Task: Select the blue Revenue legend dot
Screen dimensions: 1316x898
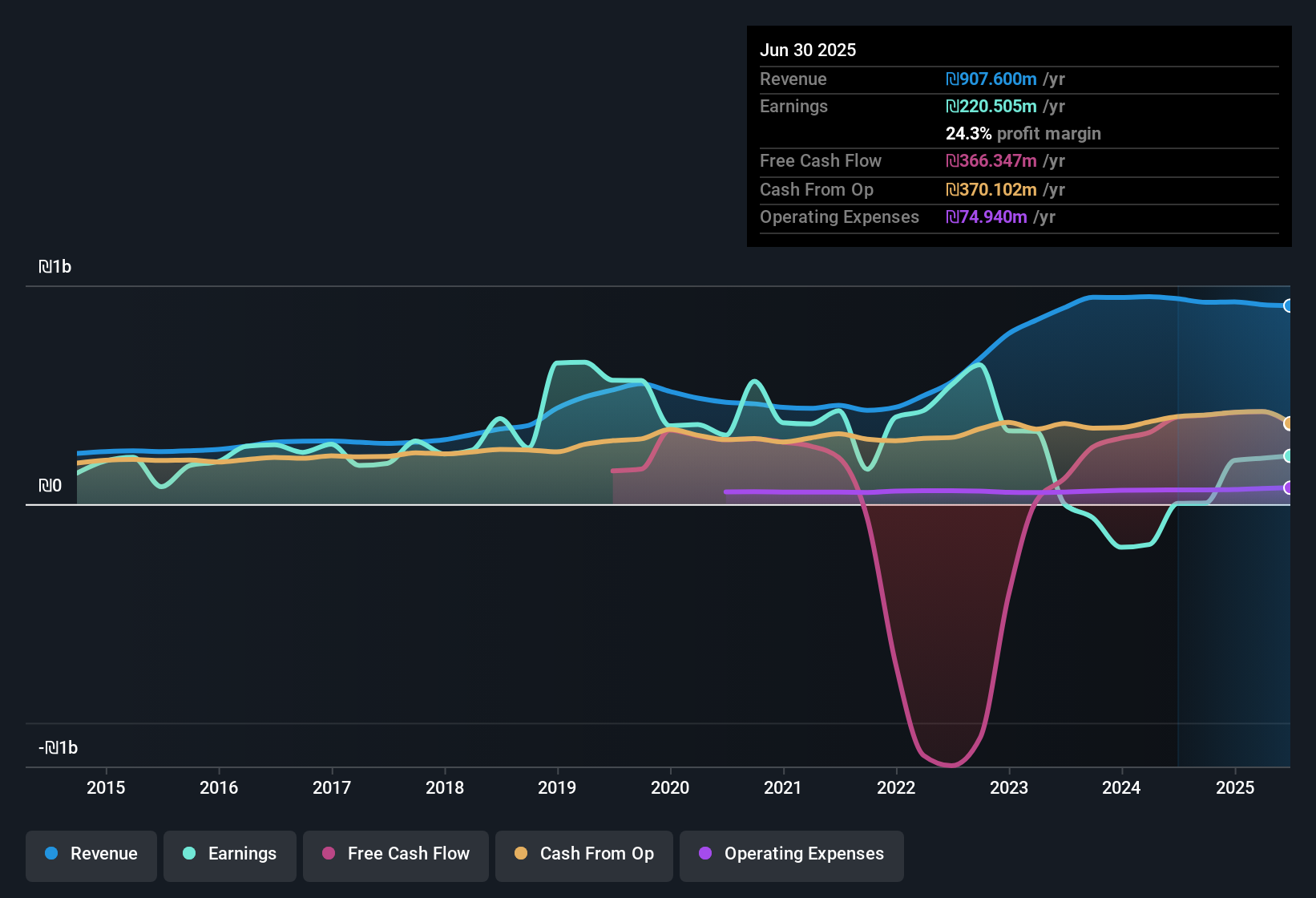Action: (50, 854)
